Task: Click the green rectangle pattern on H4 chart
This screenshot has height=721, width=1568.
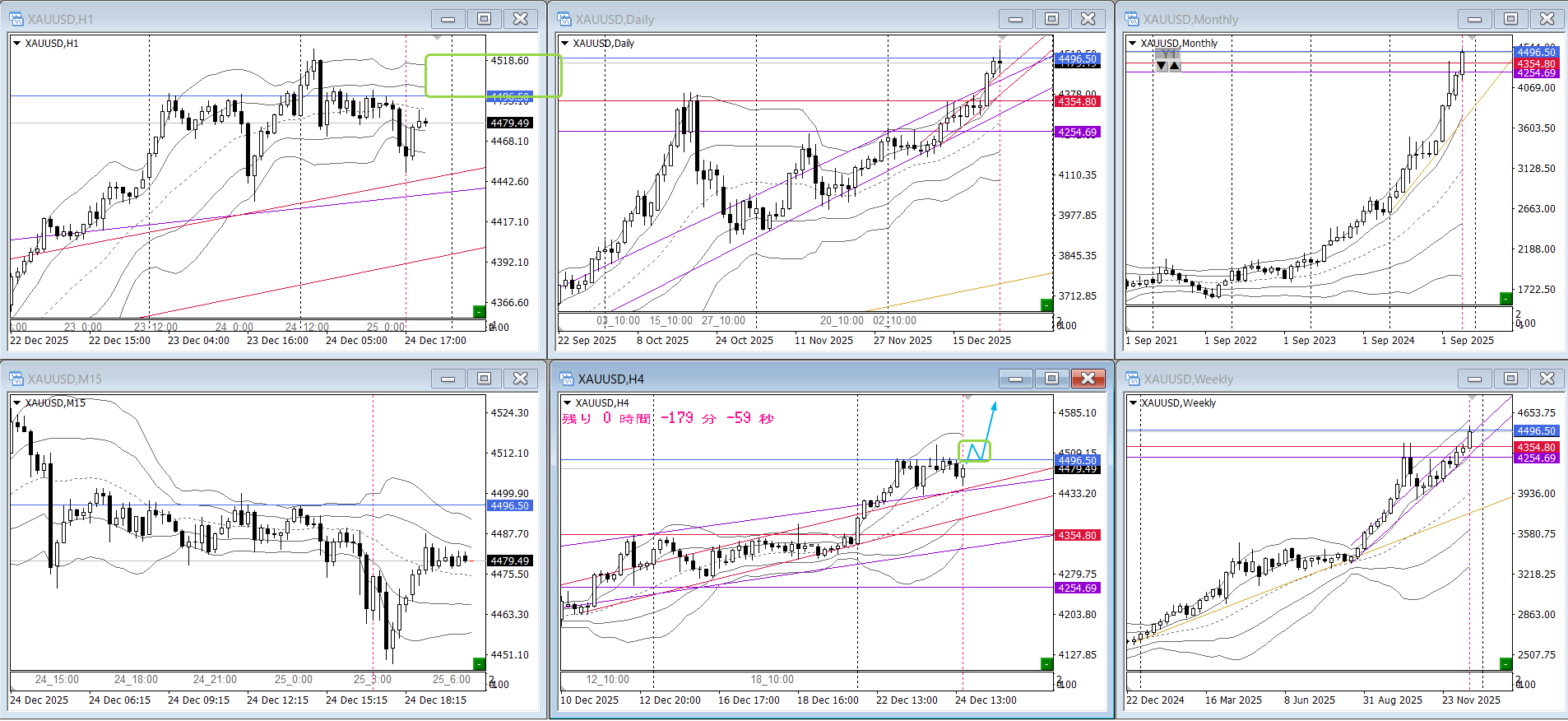Action: 974,451
